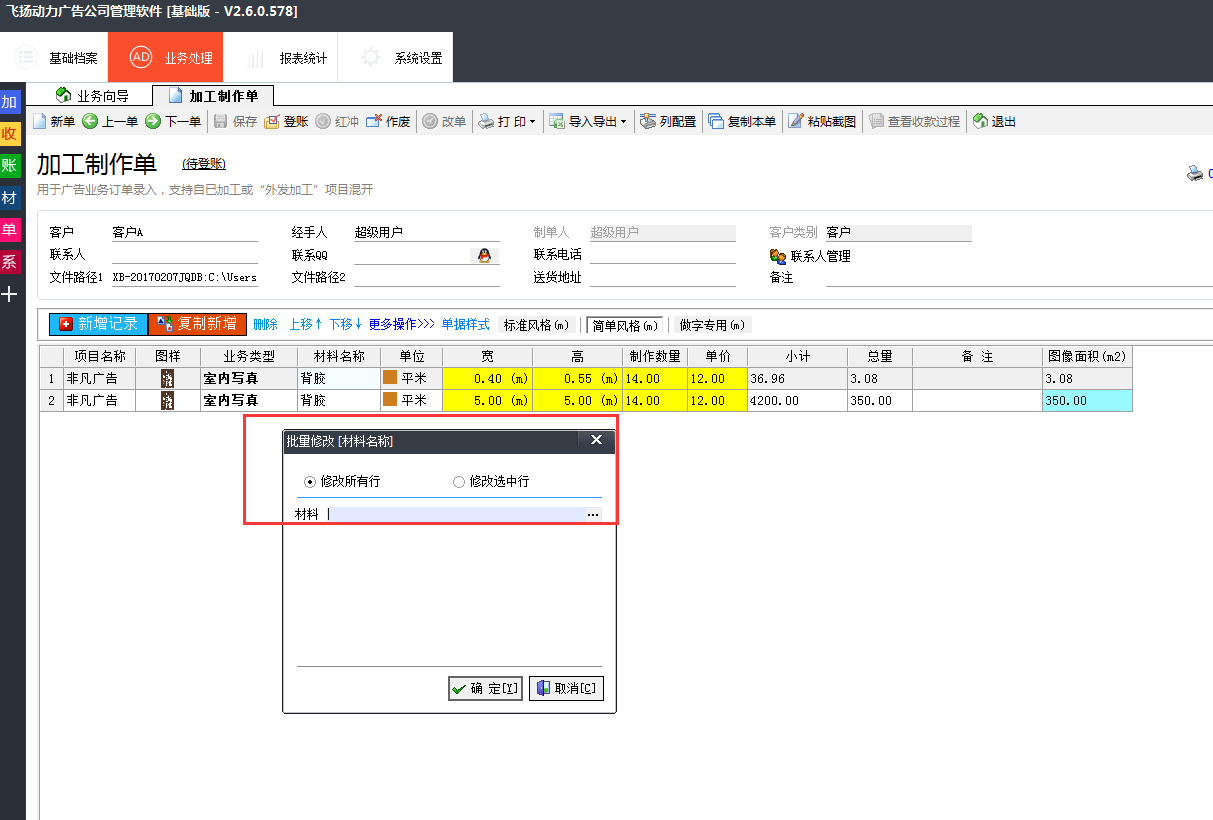Click the 删除 link
Viewport: 1213px width, 820px height.
click(x=265, y=325)
